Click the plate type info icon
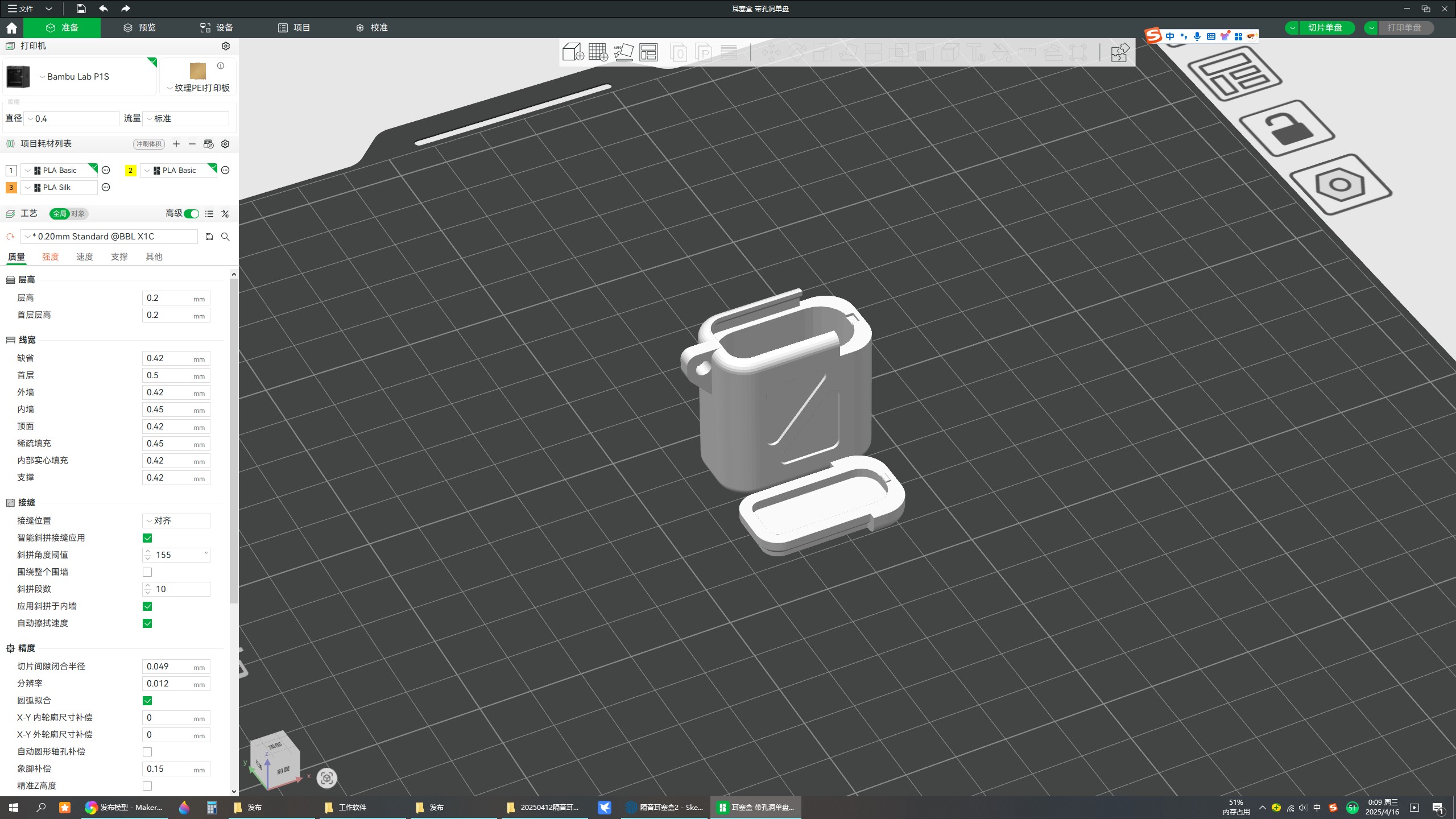Screen dimensions: 1456x819 [x=221, y=66]
